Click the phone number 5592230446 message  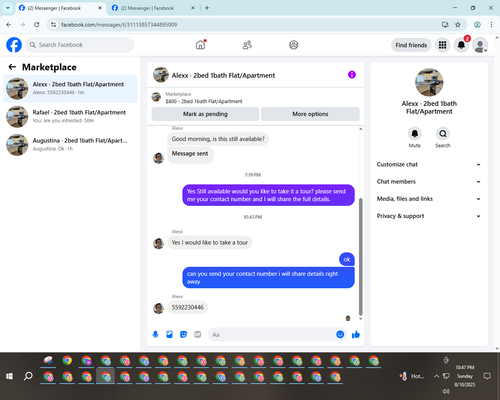(188, 307)
